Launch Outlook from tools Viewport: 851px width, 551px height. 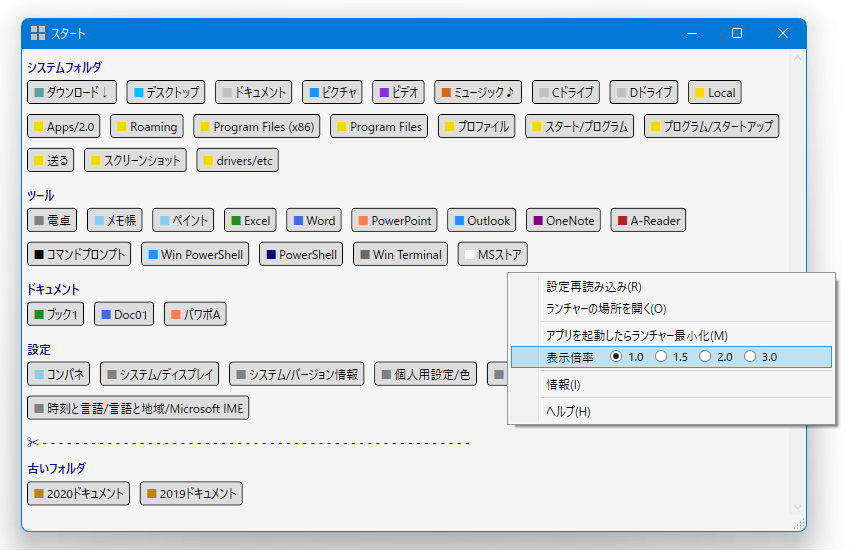(481, 220)
